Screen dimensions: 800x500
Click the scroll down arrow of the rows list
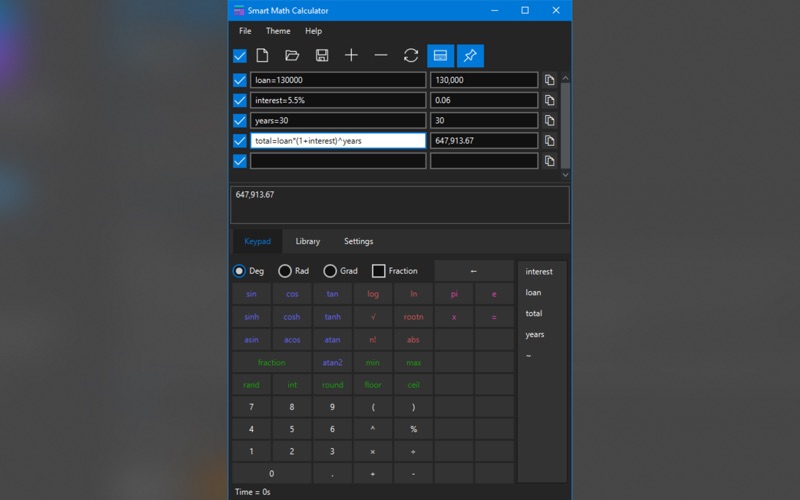click(x=565, y=175)
